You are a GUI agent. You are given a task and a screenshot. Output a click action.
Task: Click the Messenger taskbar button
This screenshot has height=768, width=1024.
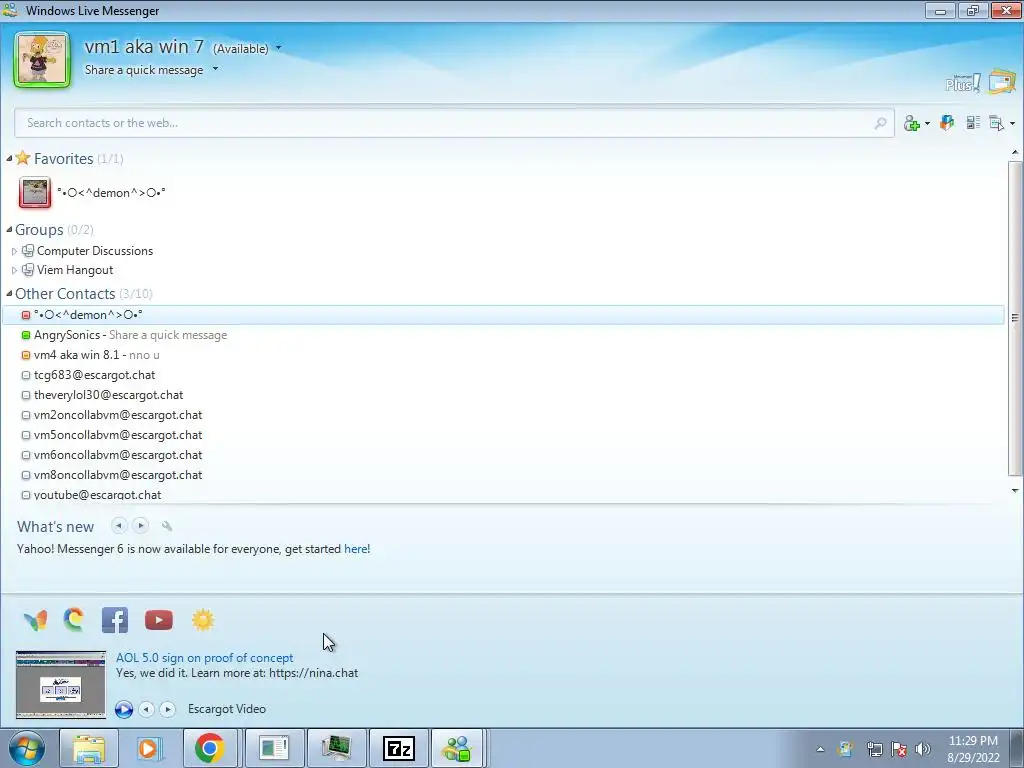(456, 748)
